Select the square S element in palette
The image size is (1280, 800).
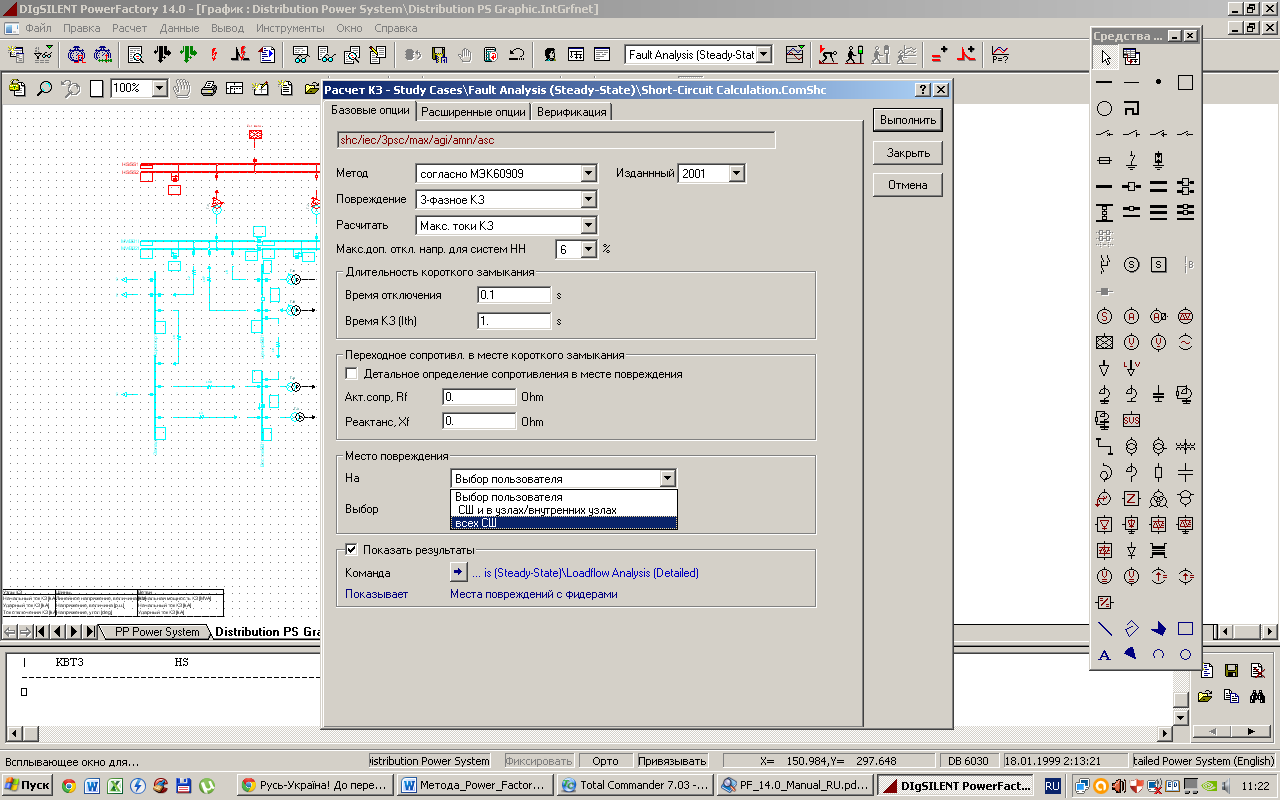coord(1158,264)
